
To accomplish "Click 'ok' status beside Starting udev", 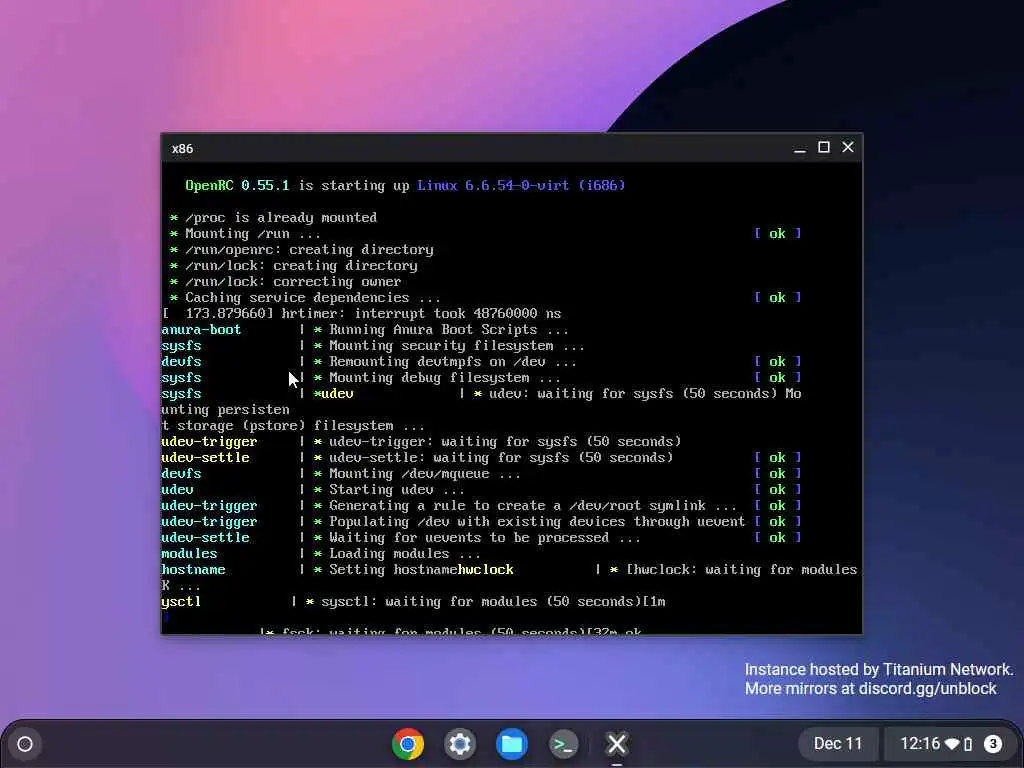I will point(777,490).
